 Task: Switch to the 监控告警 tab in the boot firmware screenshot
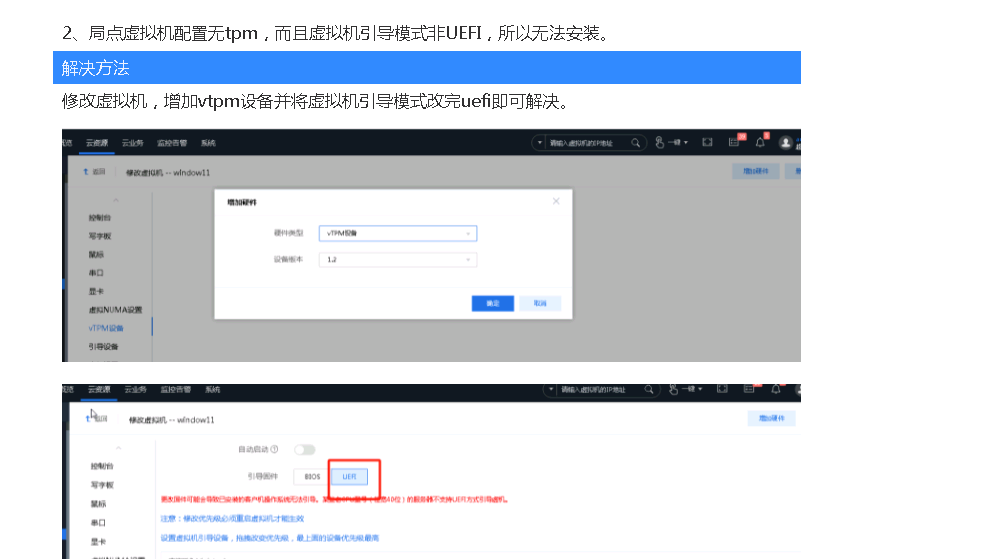tap(175, 390)
